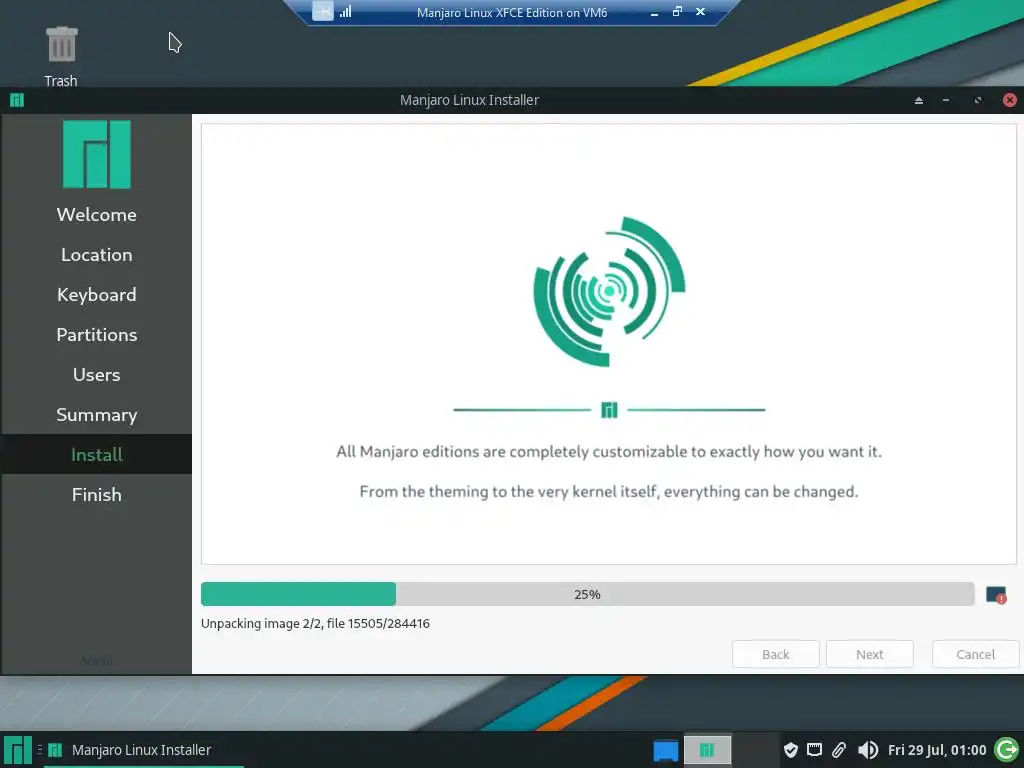Screen dimensions: 1024x768
Task: Click the VM connection pin icon
Action: click(323, 11)
